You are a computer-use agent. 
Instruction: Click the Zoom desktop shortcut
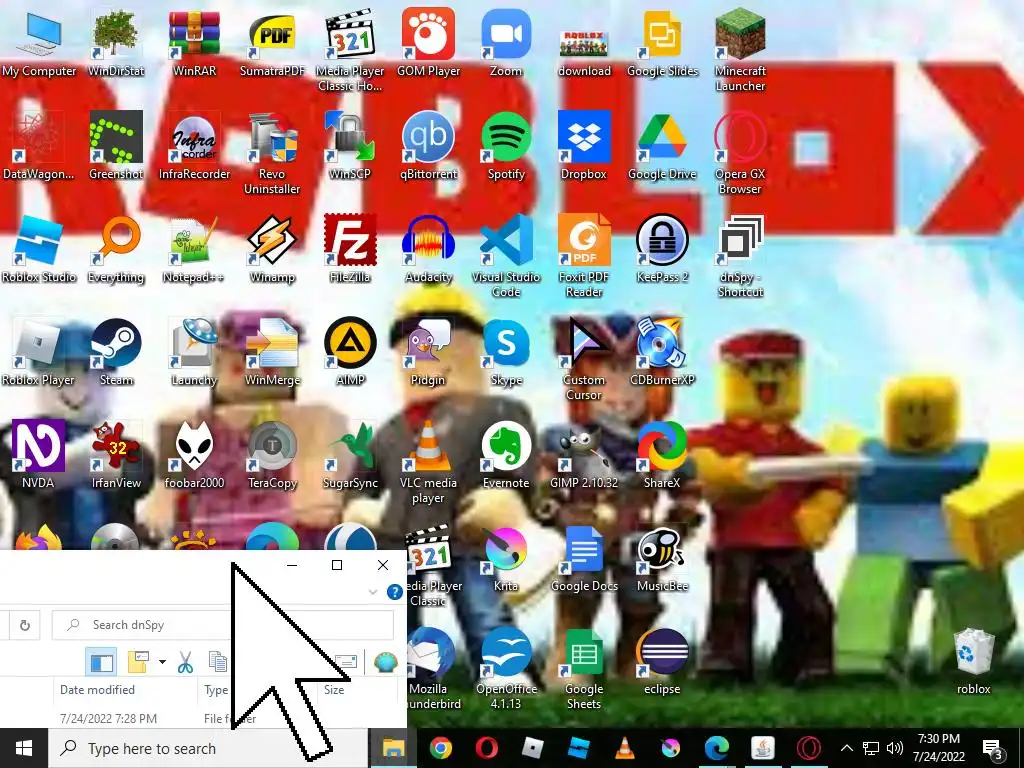point(506,43)
